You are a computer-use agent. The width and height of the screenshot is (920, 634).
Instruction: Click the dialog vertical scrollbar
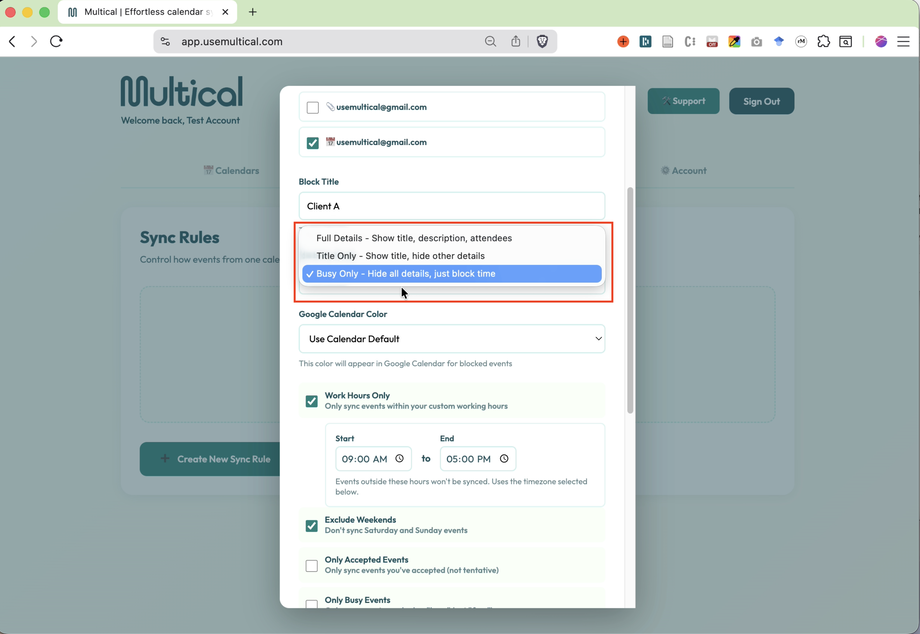630,300
